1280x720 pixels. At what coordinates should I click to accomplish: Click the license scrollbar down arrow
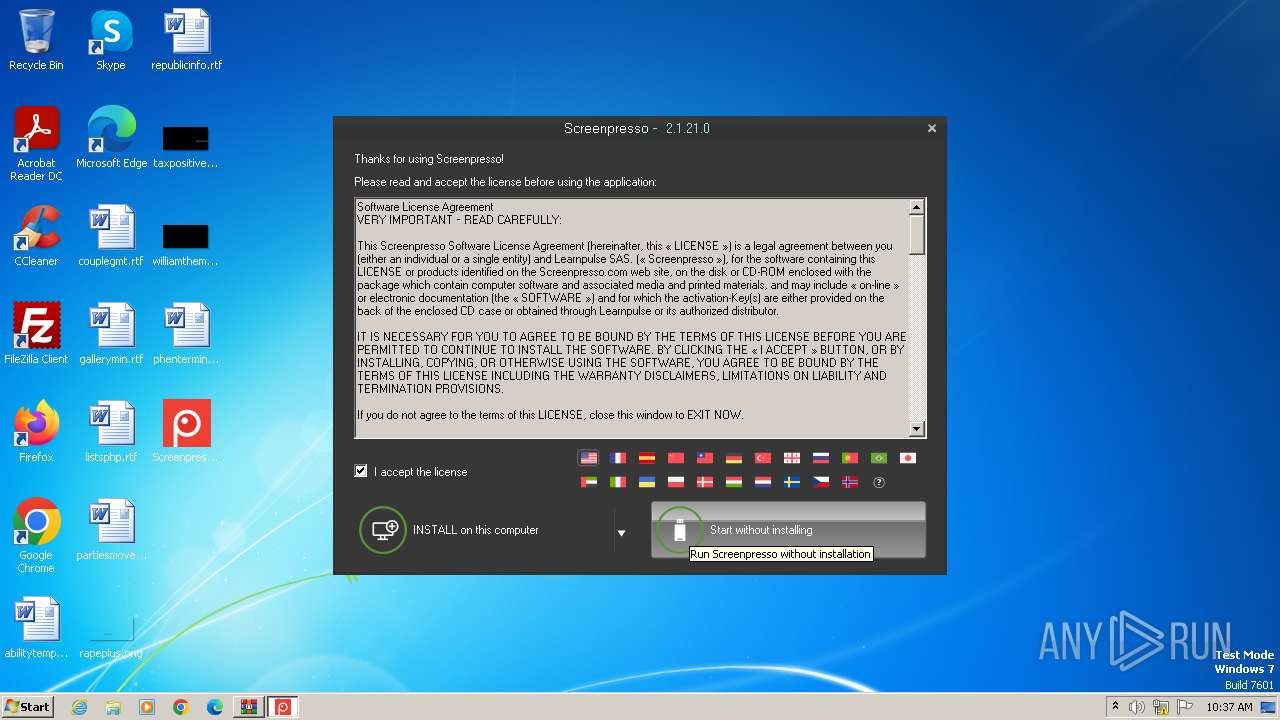[916, 429]
